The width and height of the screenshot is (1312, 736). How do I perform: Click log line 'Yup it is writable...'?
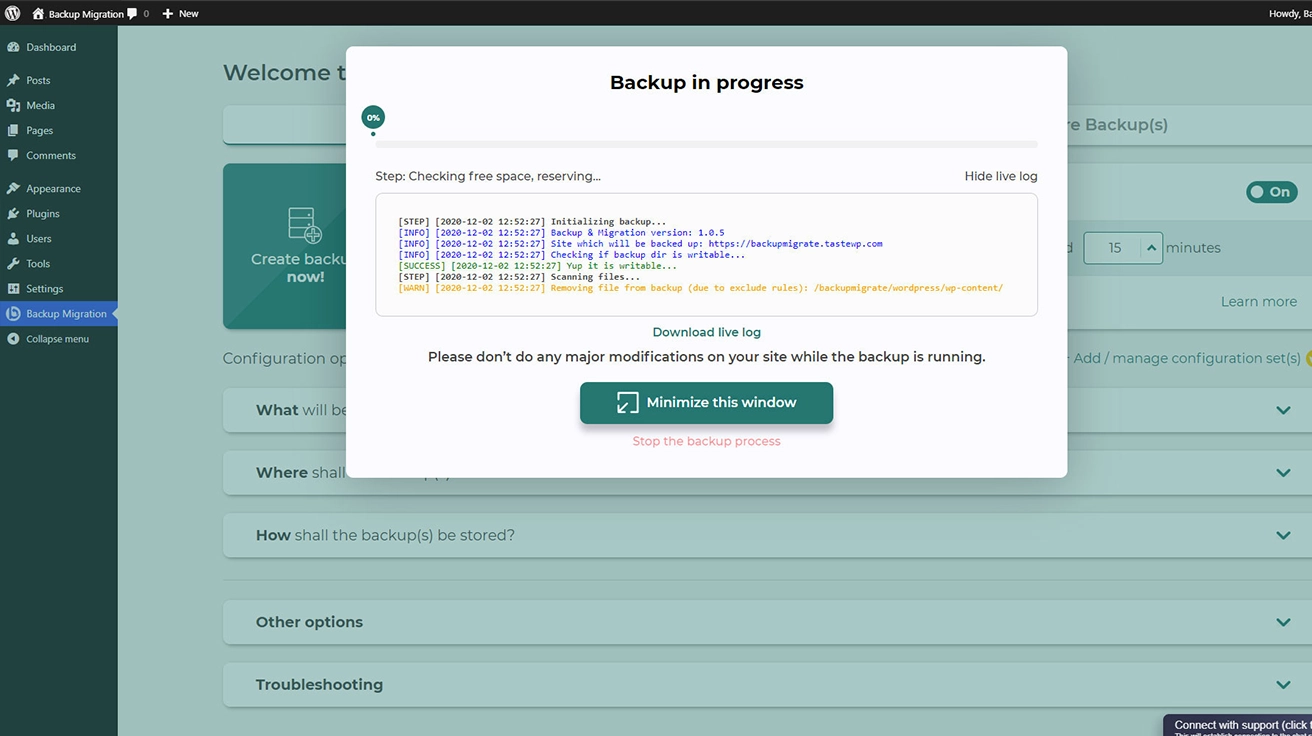[537, 266]
